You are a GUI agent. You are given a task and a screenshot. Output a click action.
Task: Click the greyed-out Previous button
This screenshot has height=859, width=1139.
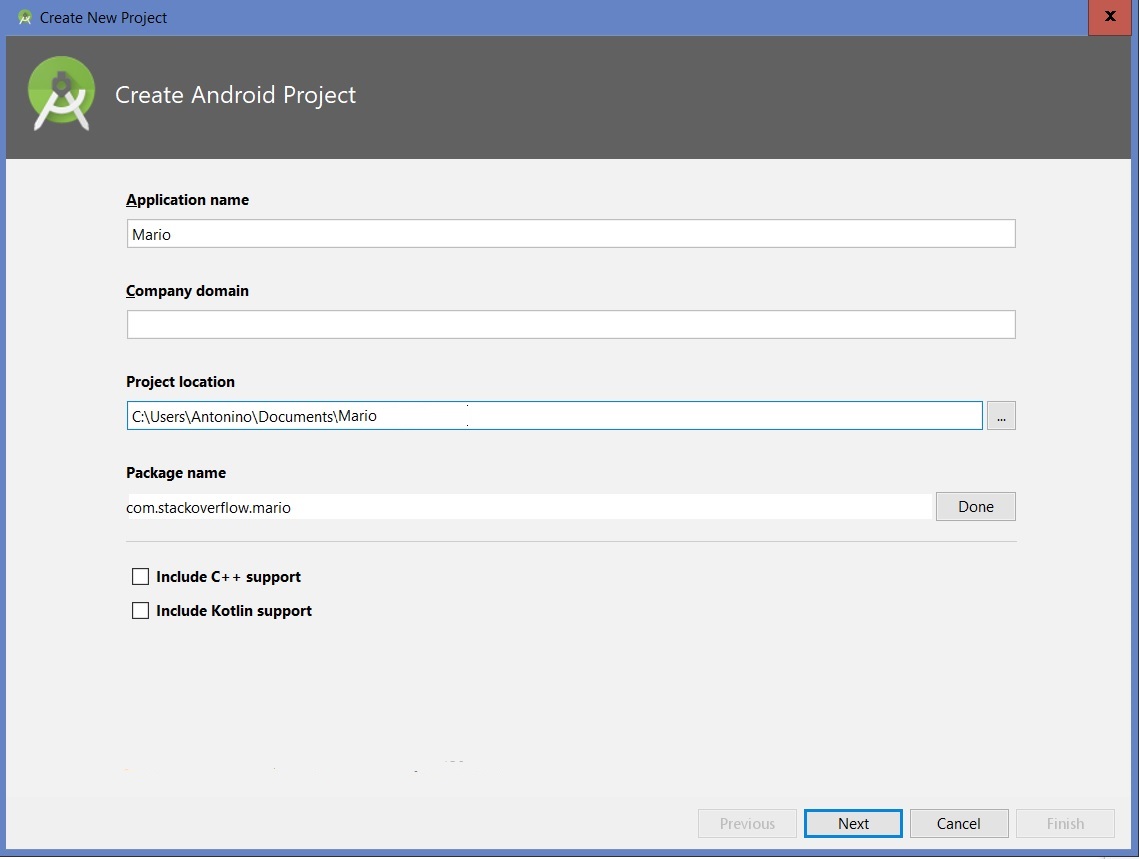coord(747,824)
